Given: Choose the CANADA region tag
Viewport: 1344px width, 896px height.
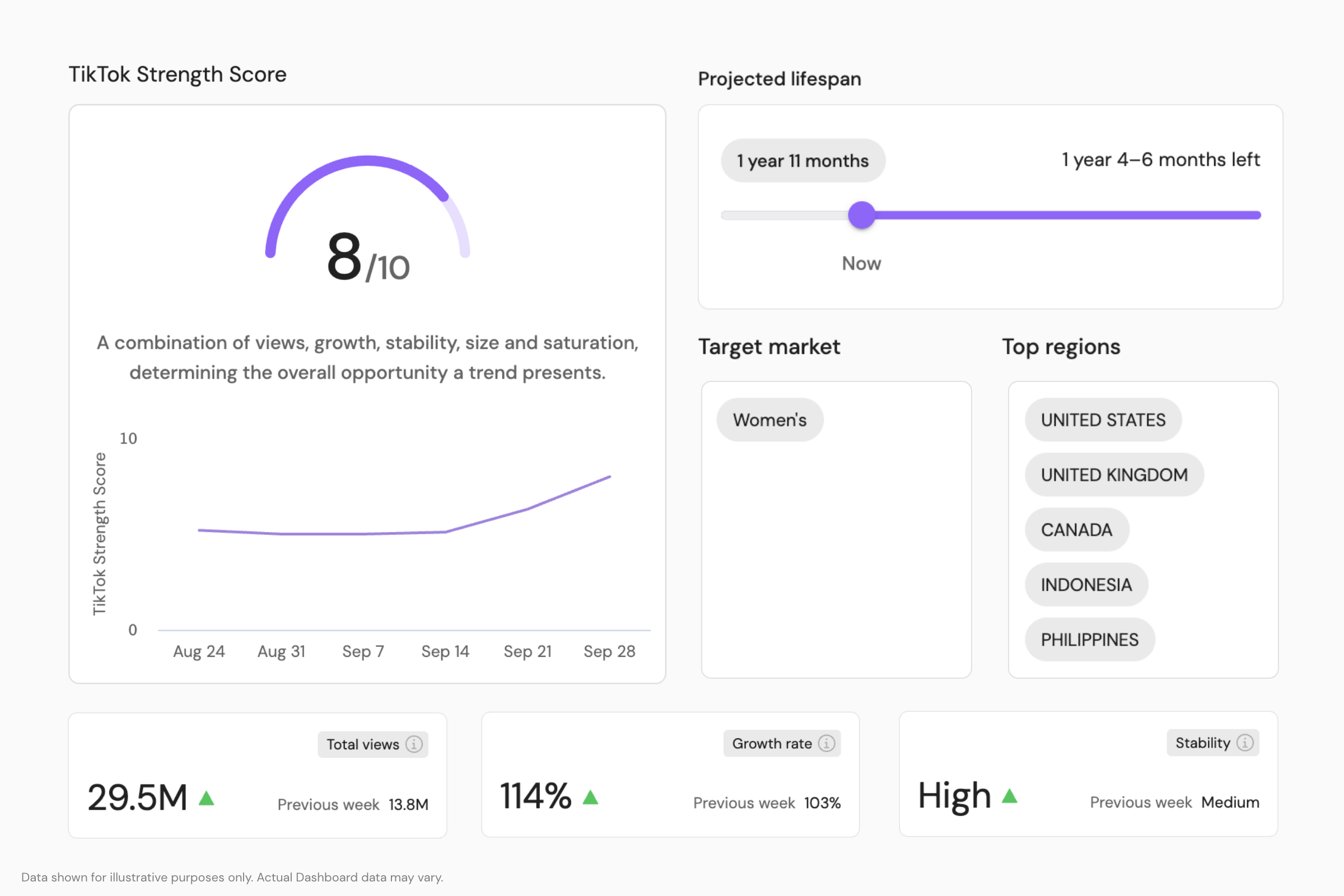Looking at the screenshot, I should tap(1076, 530).
